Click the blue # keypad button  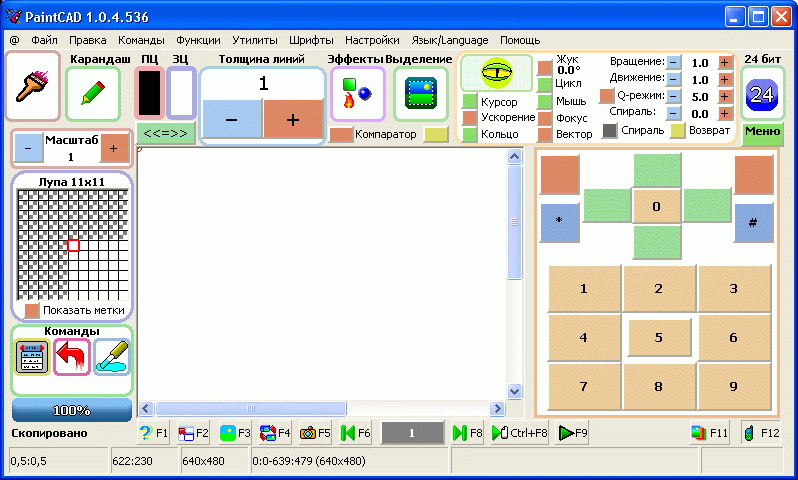[x=753, y=221]
